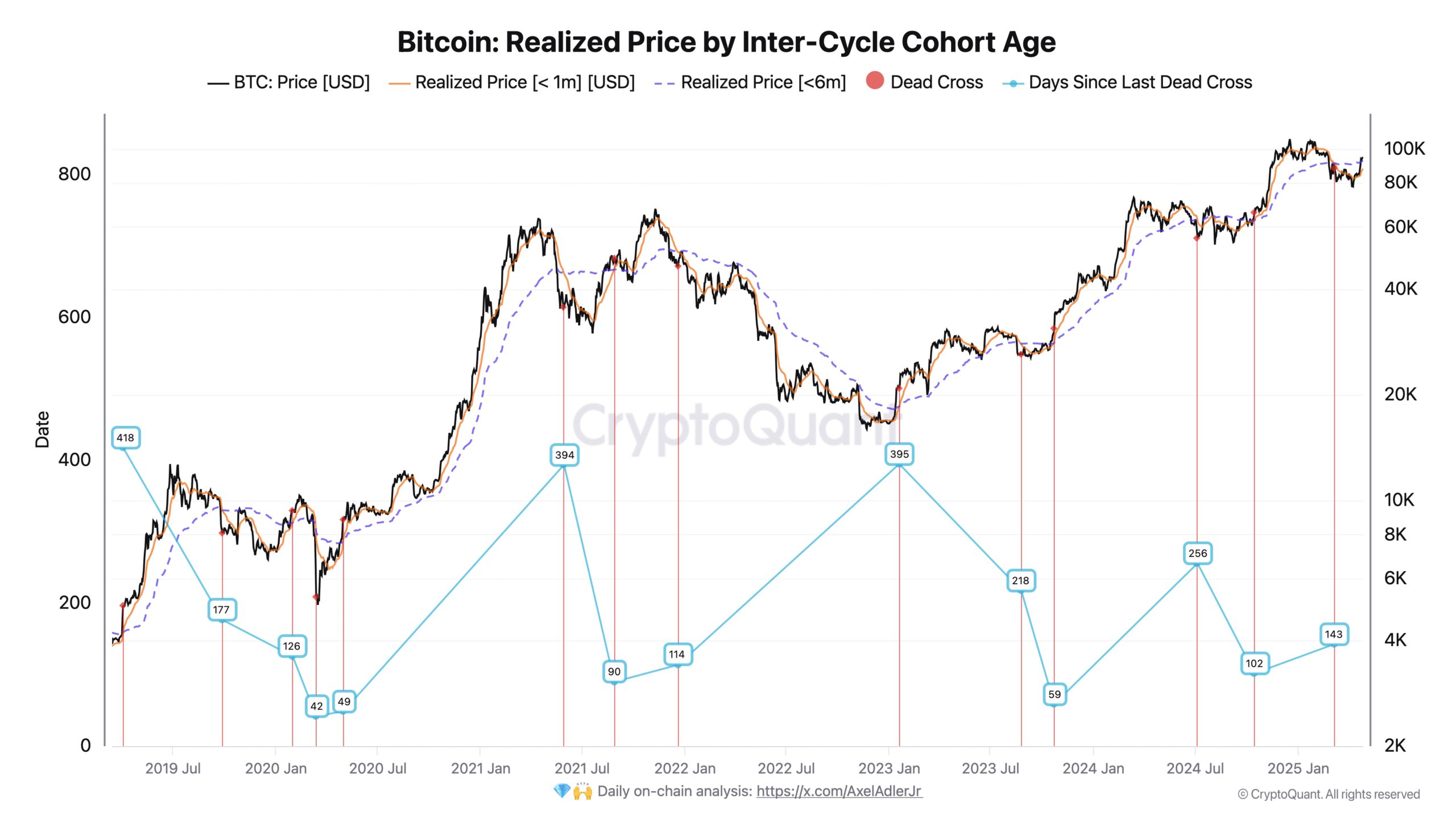
Task: Click the chart title text
Action: (x=726, y=42)
